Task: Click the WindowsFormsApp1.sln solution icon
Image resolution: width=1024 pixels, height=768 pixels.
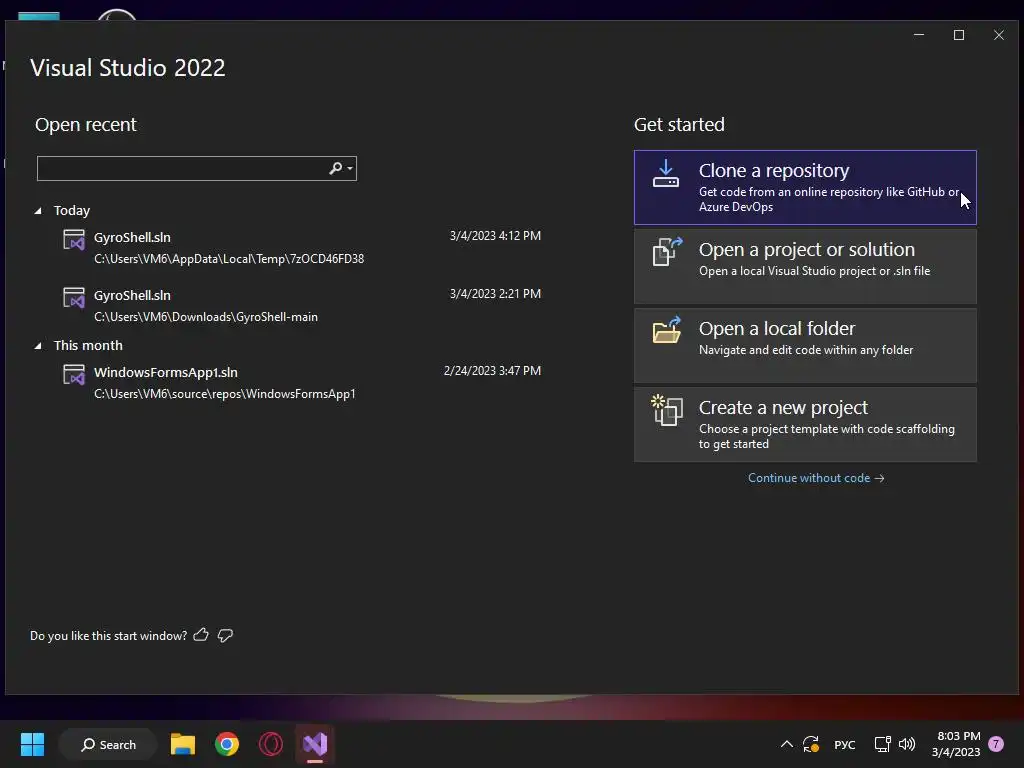Action: [74, 375]
